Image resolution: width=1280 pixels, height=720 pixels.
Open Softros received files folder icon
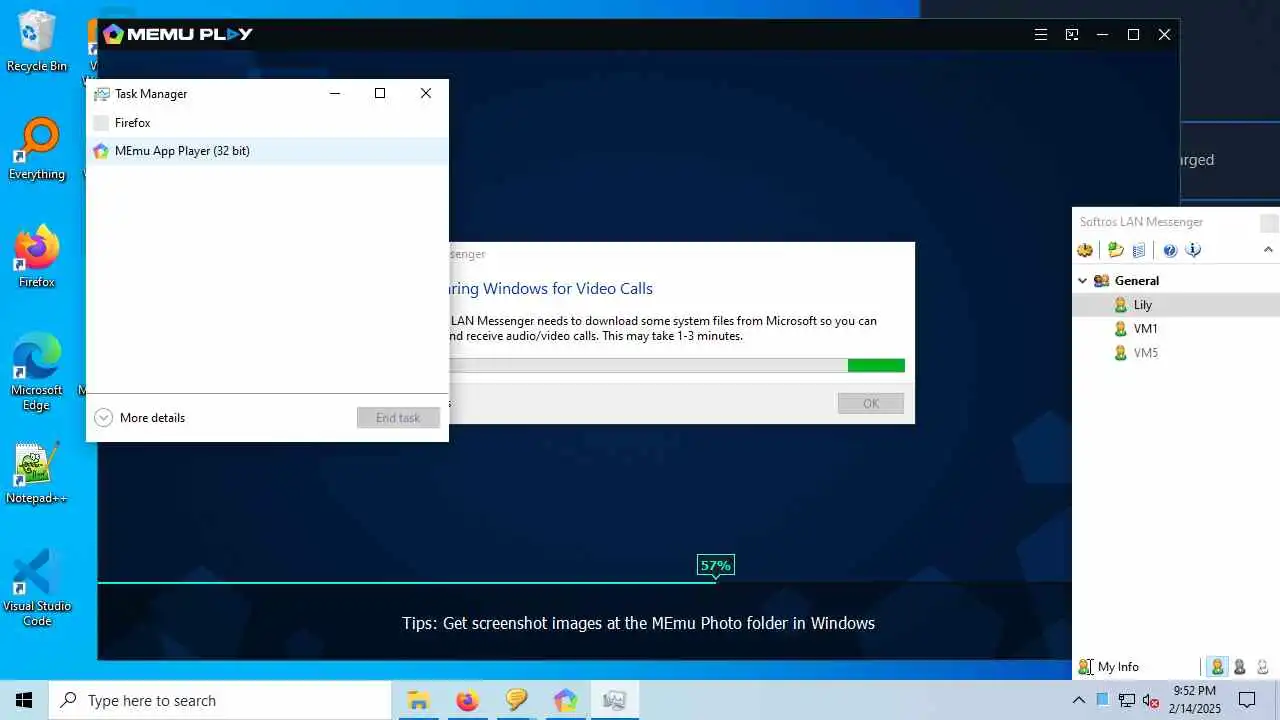(x=1116, y=250)
